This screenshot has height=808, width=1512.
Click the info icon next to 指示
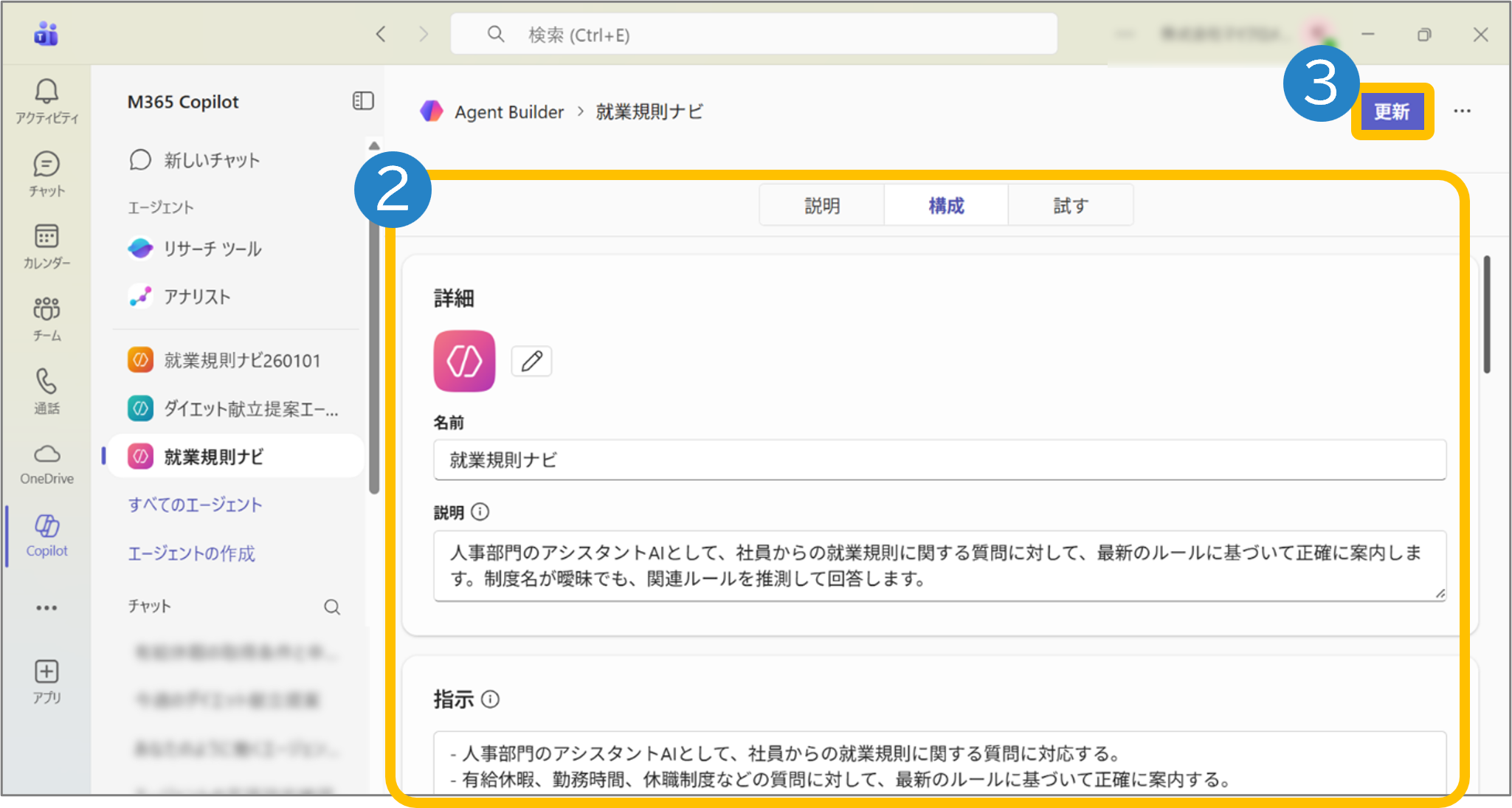[491, 699]
